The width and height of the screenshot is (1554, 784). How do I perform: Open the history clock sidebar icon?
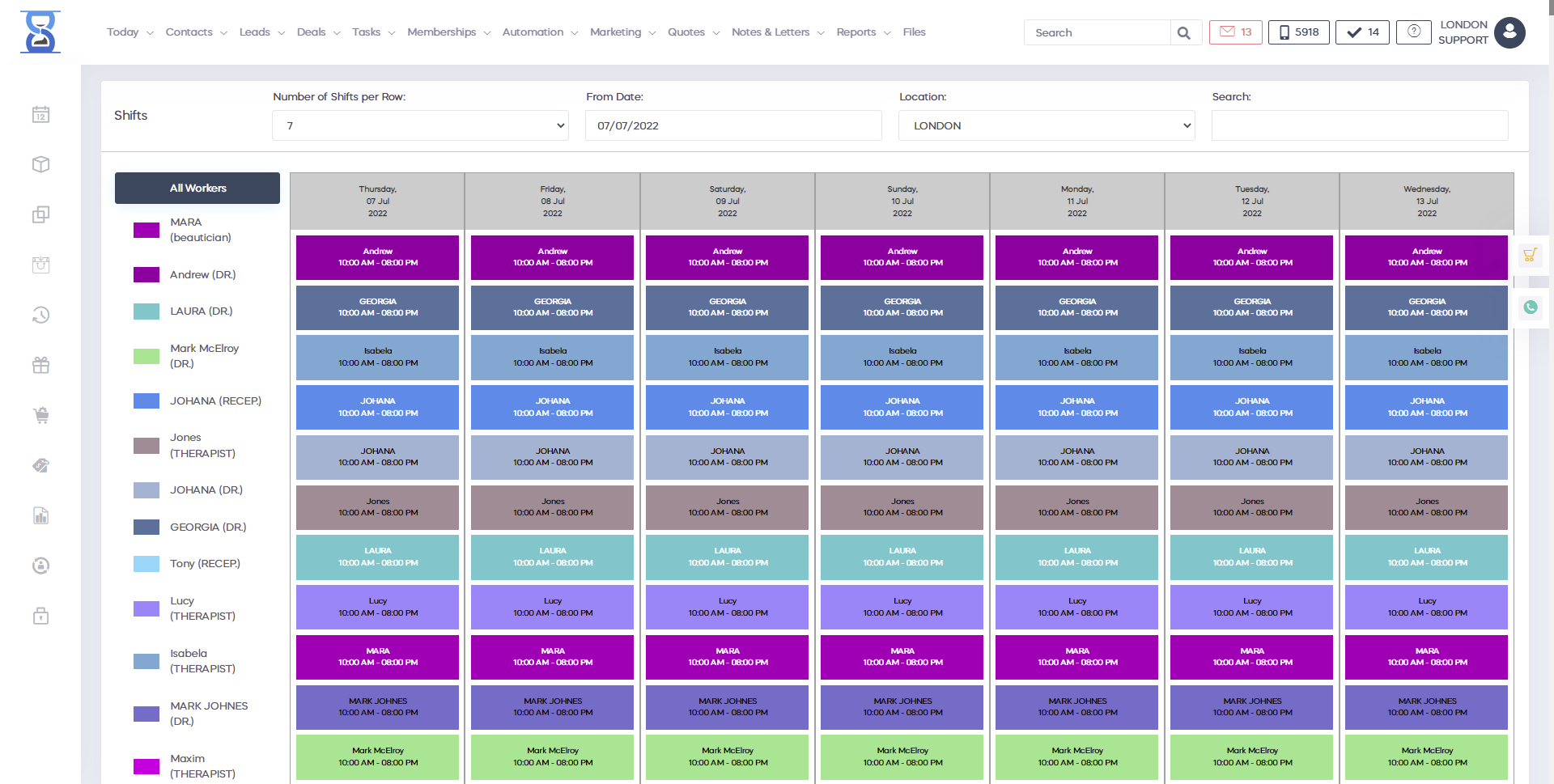pos(41,315)
